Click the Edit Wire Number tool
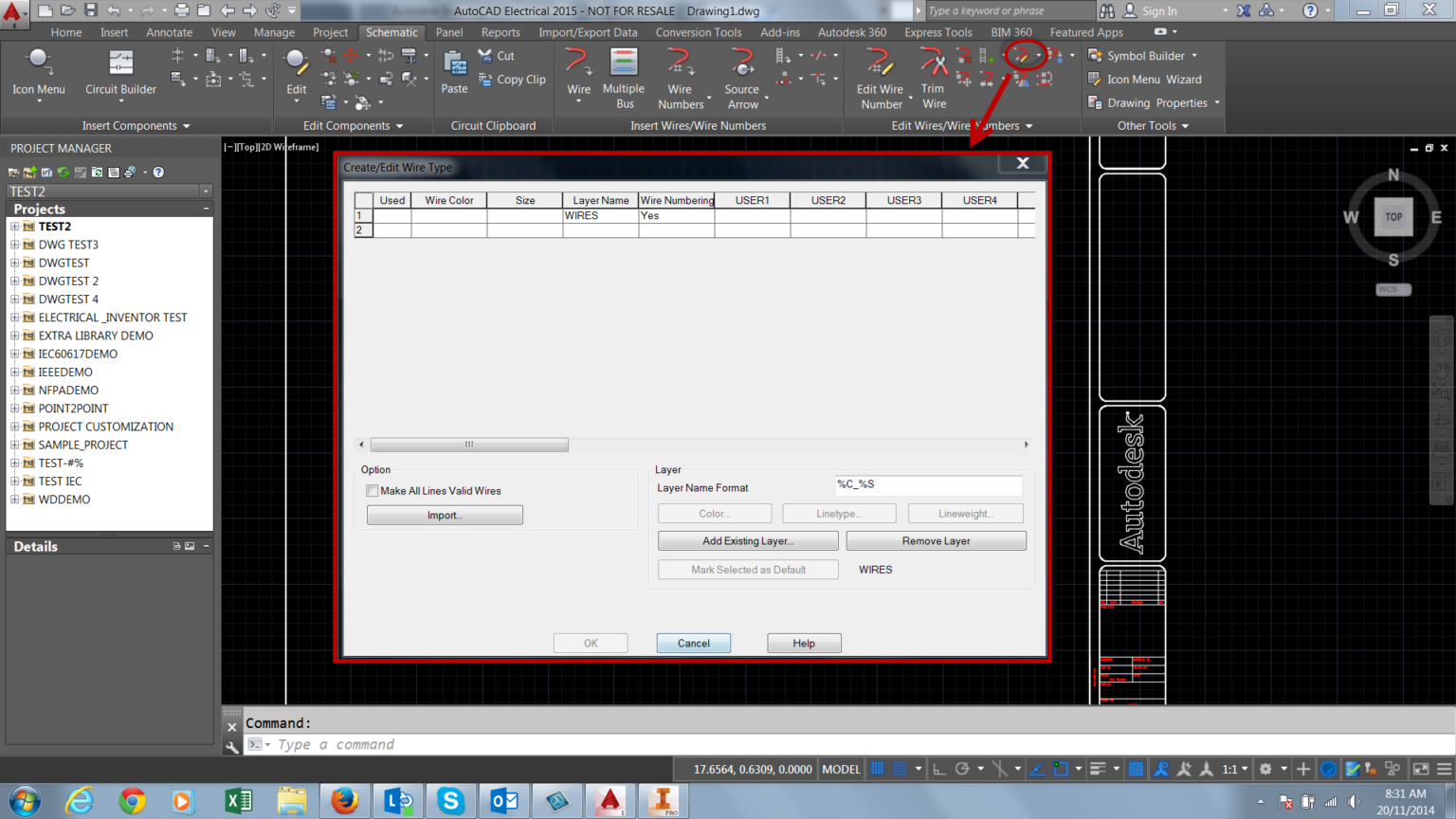Image resolution: width=1456 pixels, height=819 pixels. click(x=880, y=76)
